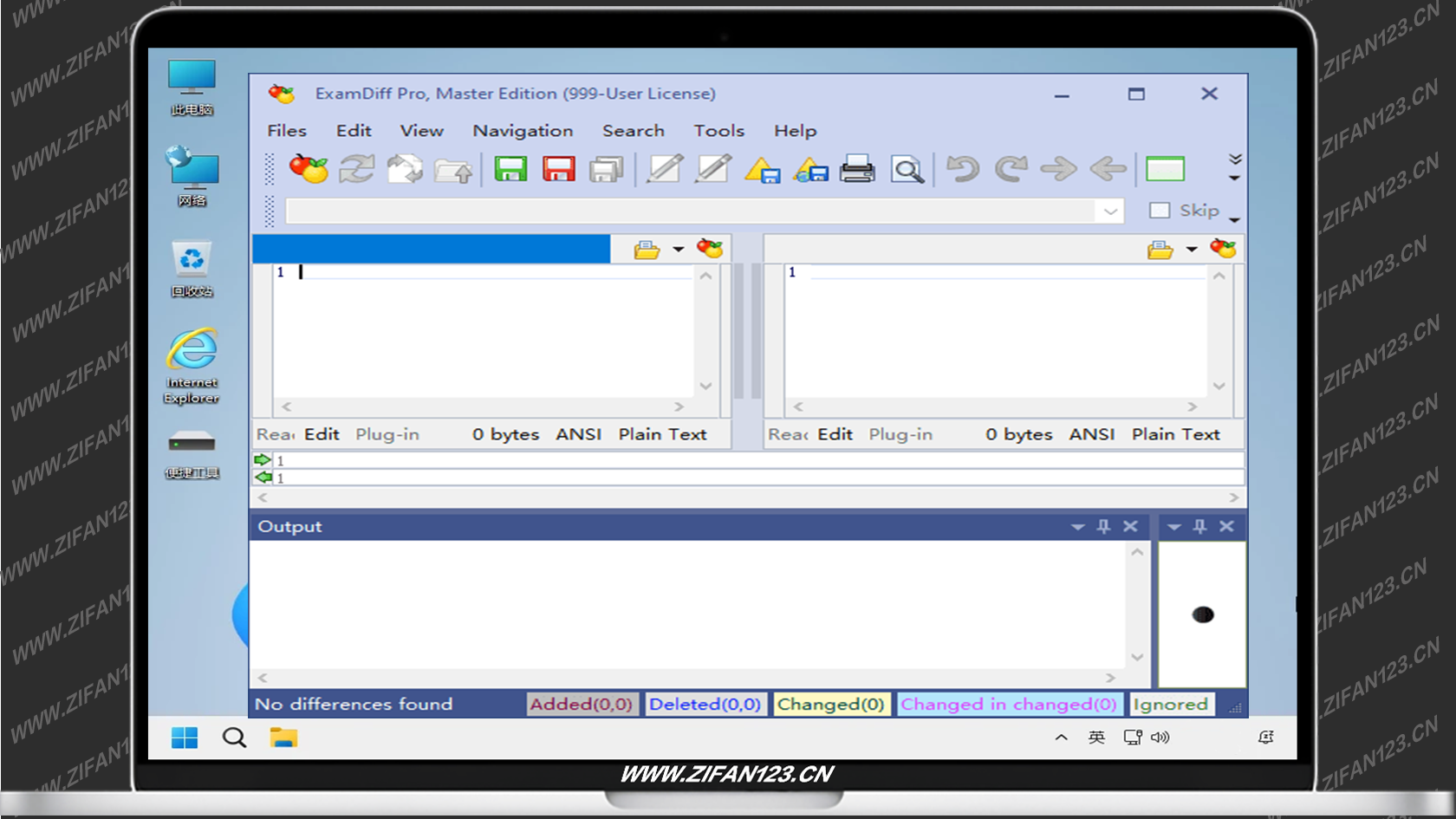
Task: Click the Redo toolbar arrow
Action: [x=1011, y=169]
